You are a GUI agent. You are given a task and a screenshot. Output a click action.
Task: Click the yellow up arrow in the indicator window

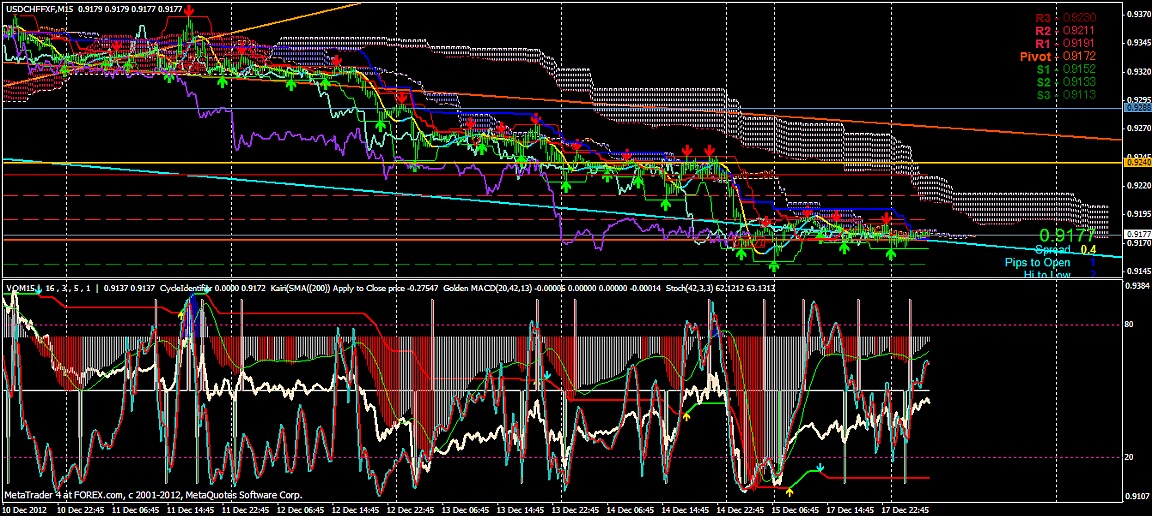point(790,490)
